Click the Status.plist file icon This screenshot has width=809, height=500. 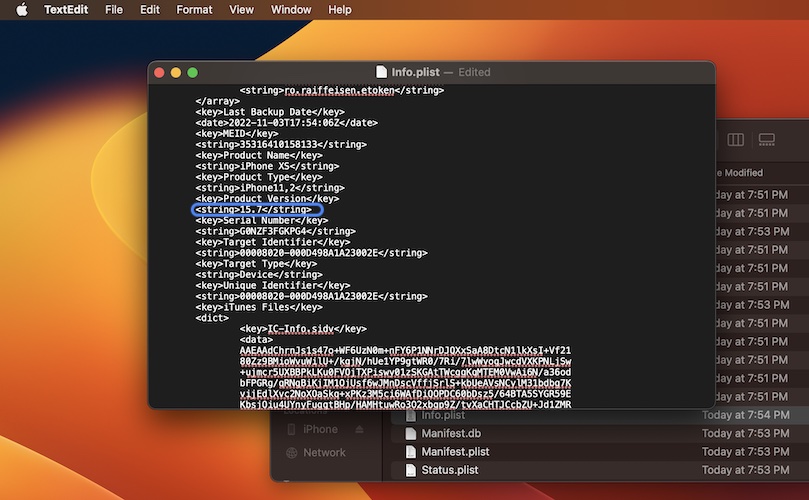tap(411, 470)
